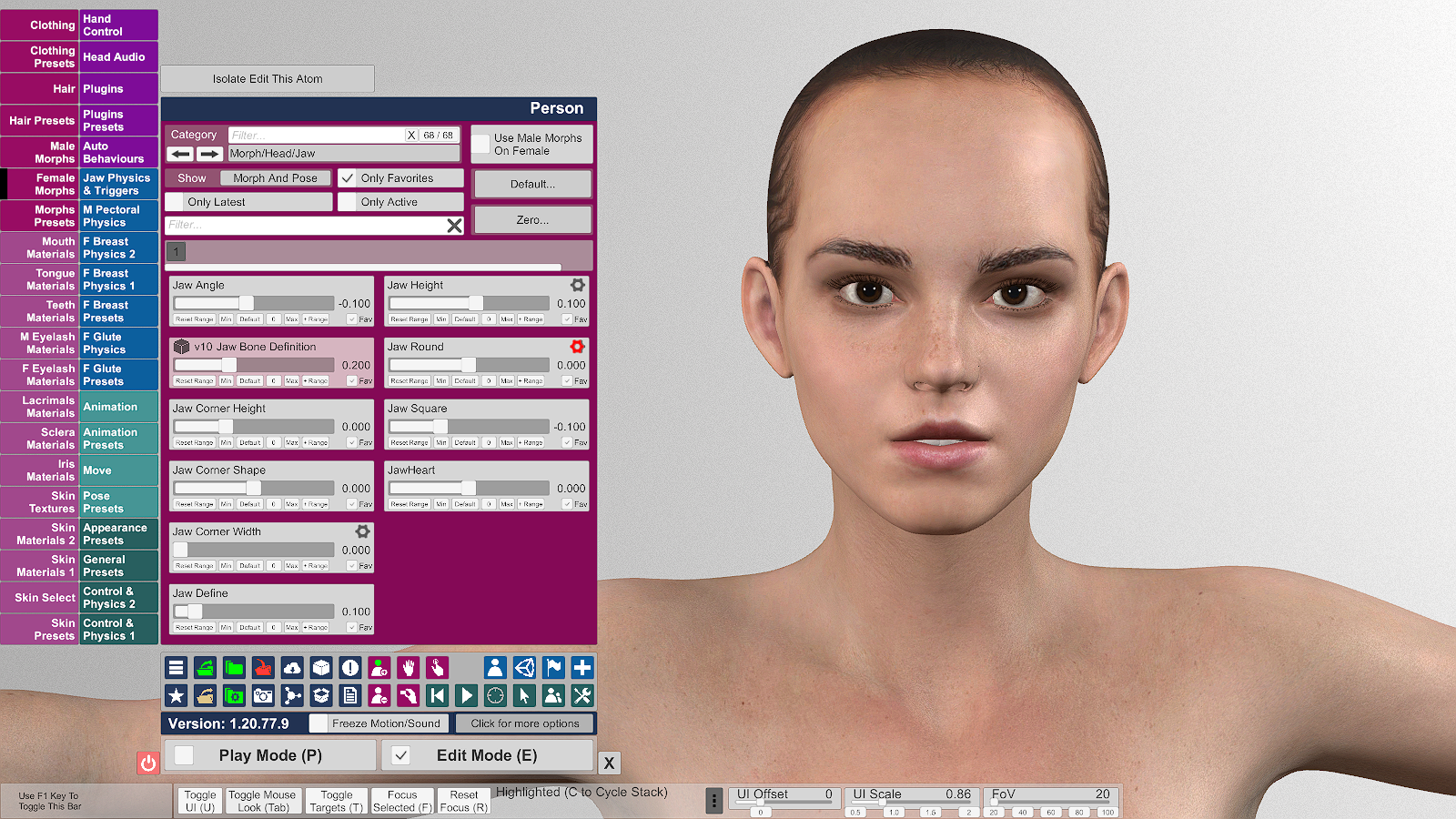
Task: Click the blue plus add icon
Action: [x=582, y=668]
